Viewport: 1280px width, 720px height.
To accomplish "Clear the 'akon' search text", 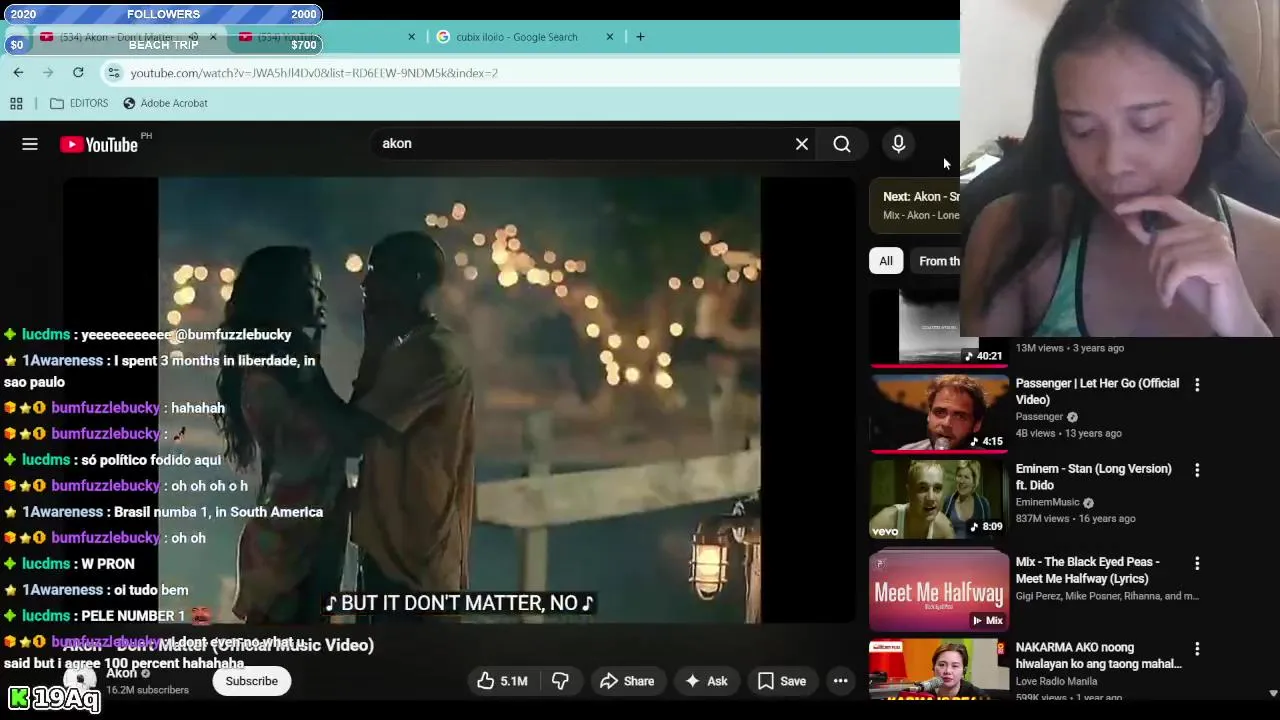I will pos(802,144).
